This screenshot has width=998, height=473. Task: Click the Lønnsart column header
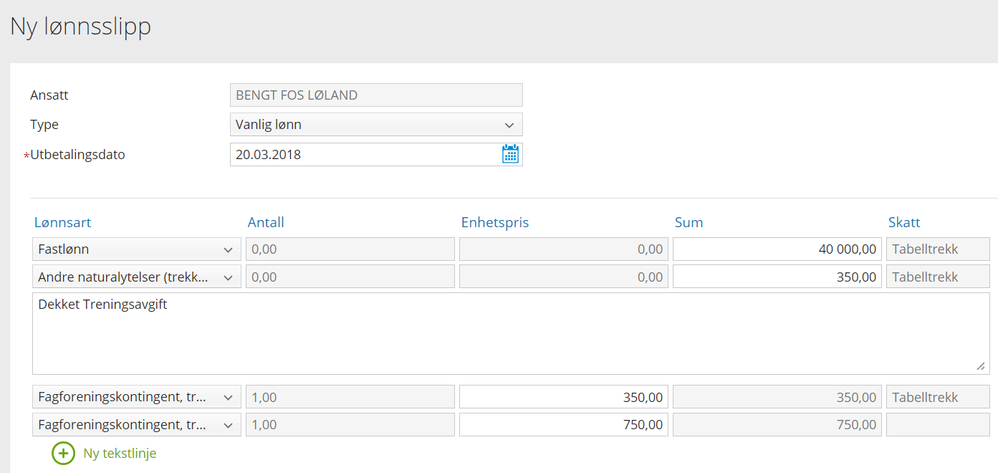click(x=63, y=222)
